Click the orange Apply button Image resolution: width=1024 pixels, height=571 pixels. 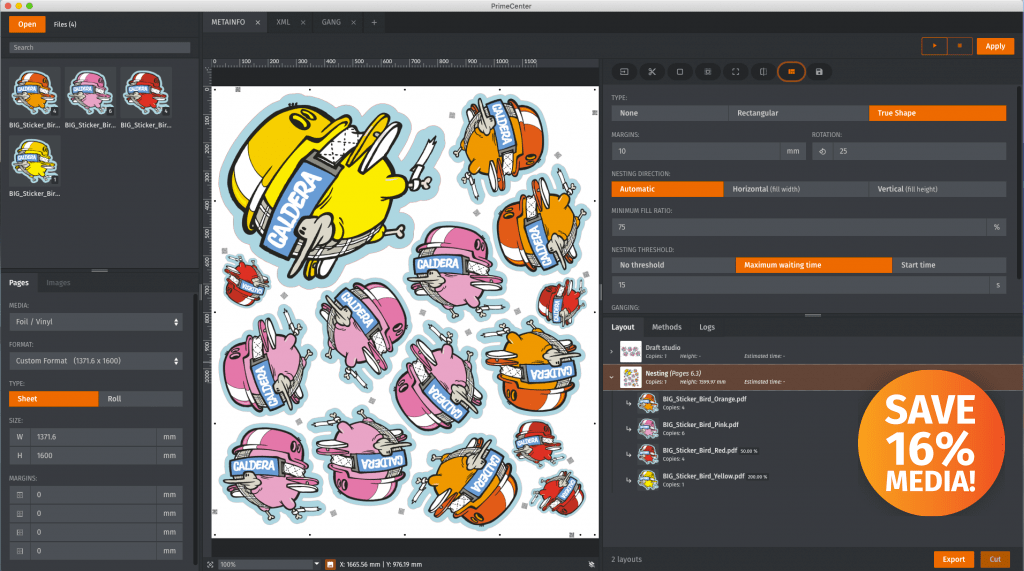pos(995,46)
